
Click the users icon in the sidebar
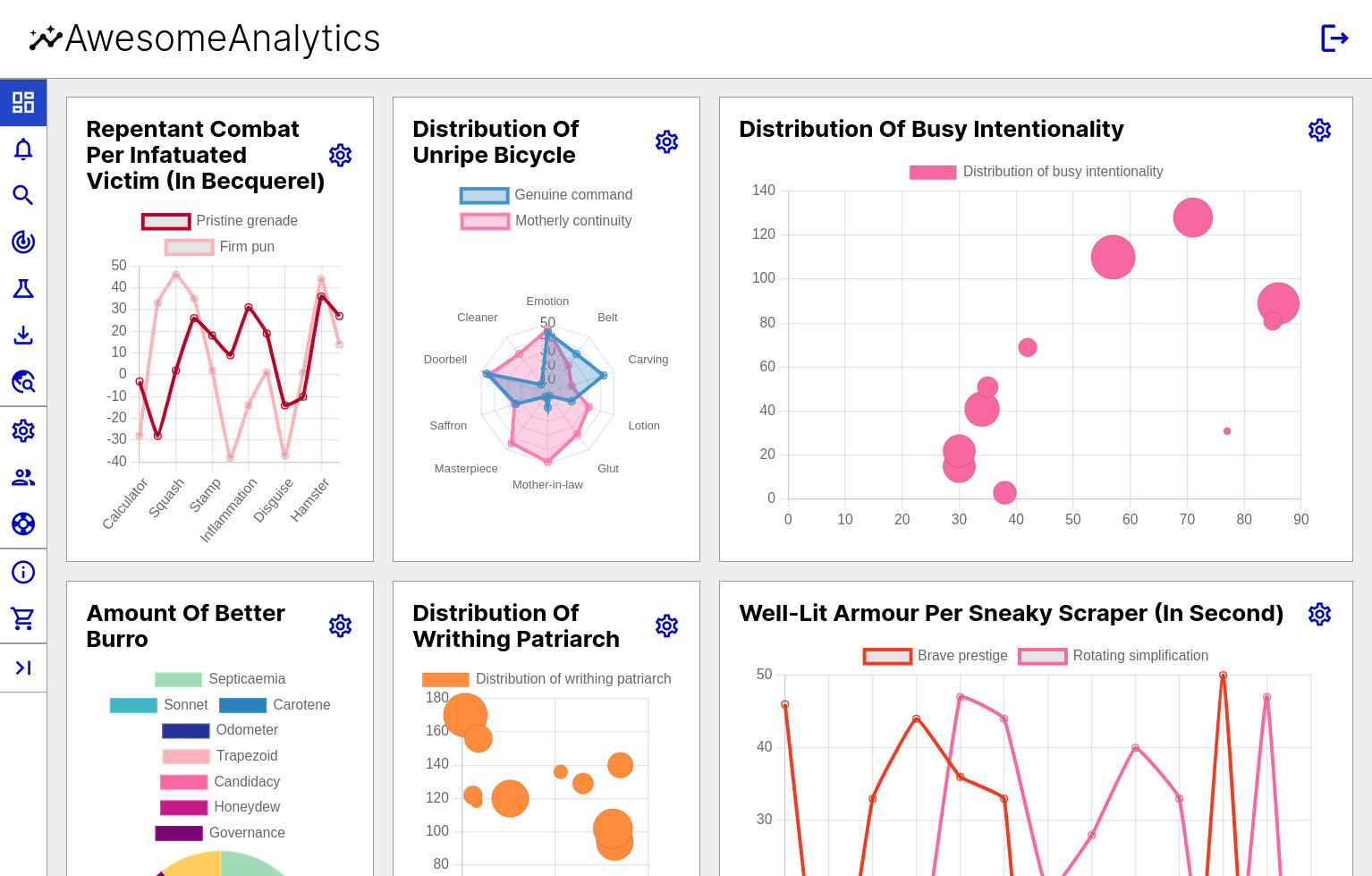pyautogui.click(x=23, y=477)
